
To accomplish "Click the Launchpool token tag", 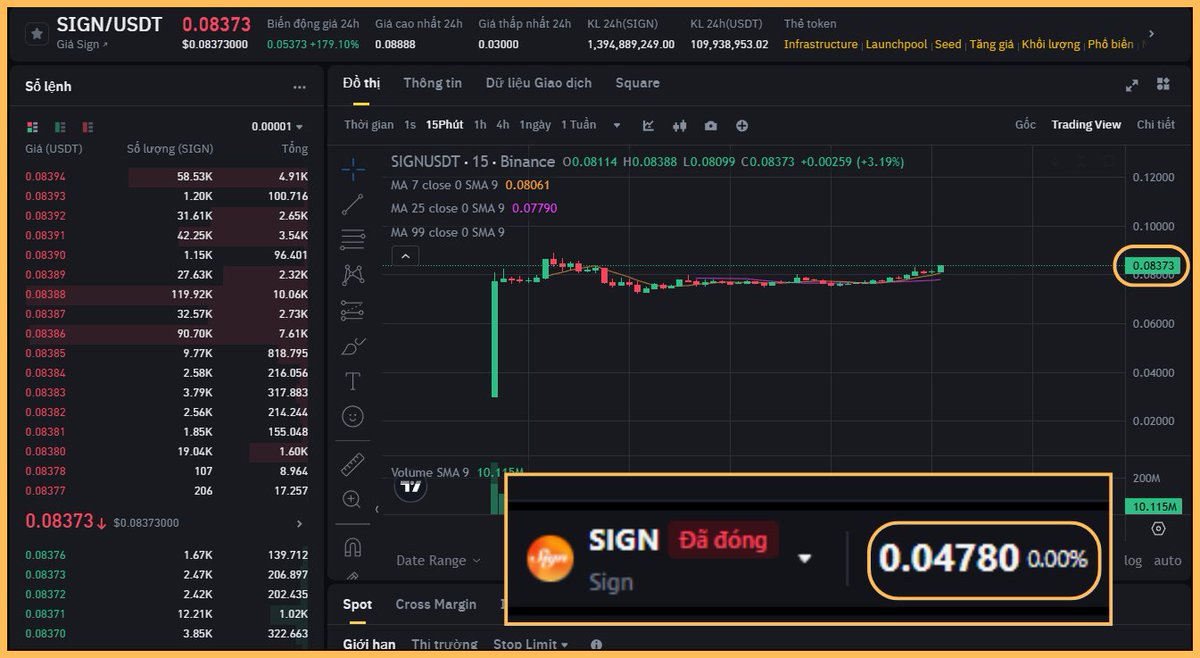I will pos(896,45).
